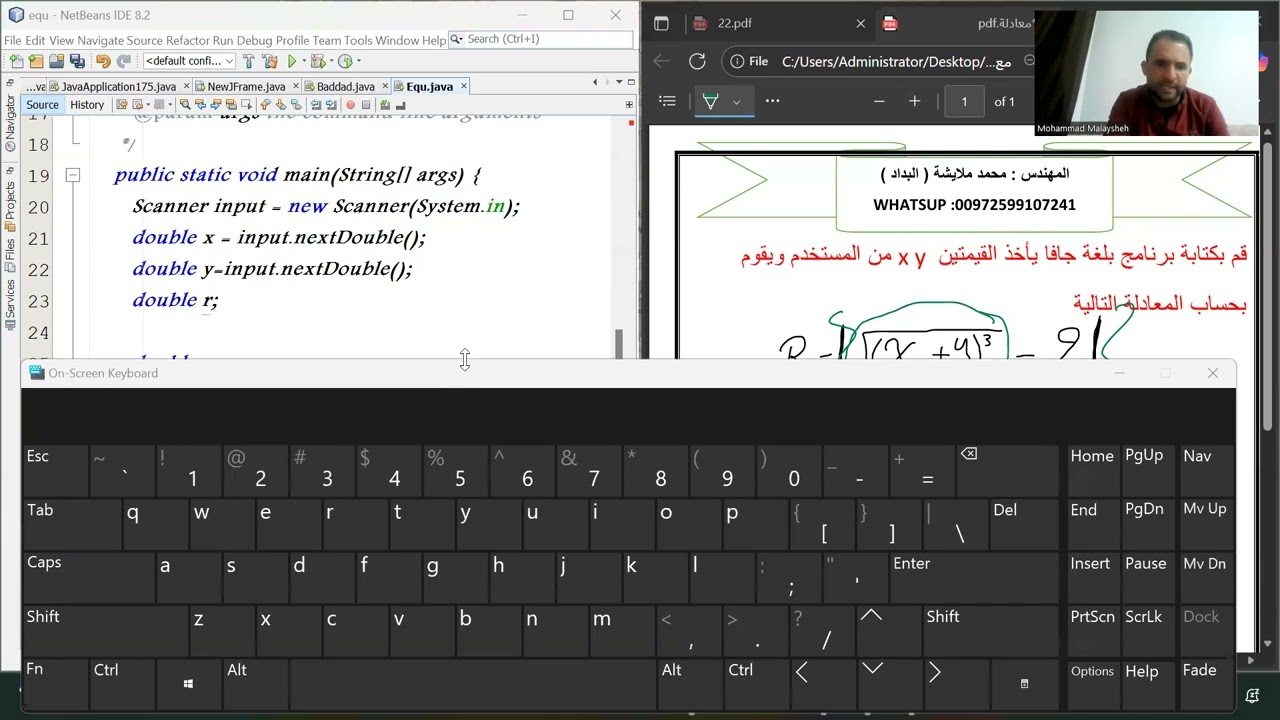Click the Profile Project icon in NetBeans
The image size is (1280, 720).
[x=345, y=61]
